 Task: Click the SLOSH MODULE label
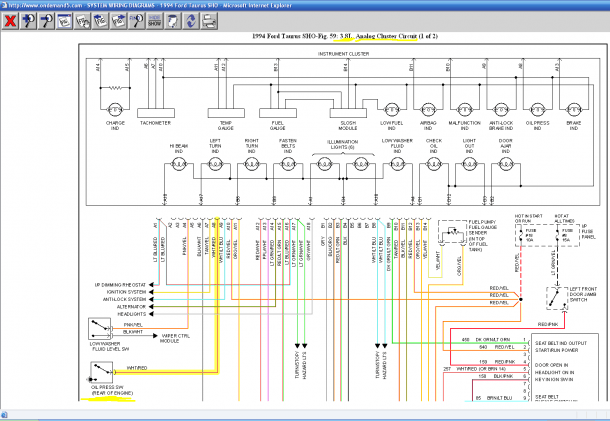point(348,125)
